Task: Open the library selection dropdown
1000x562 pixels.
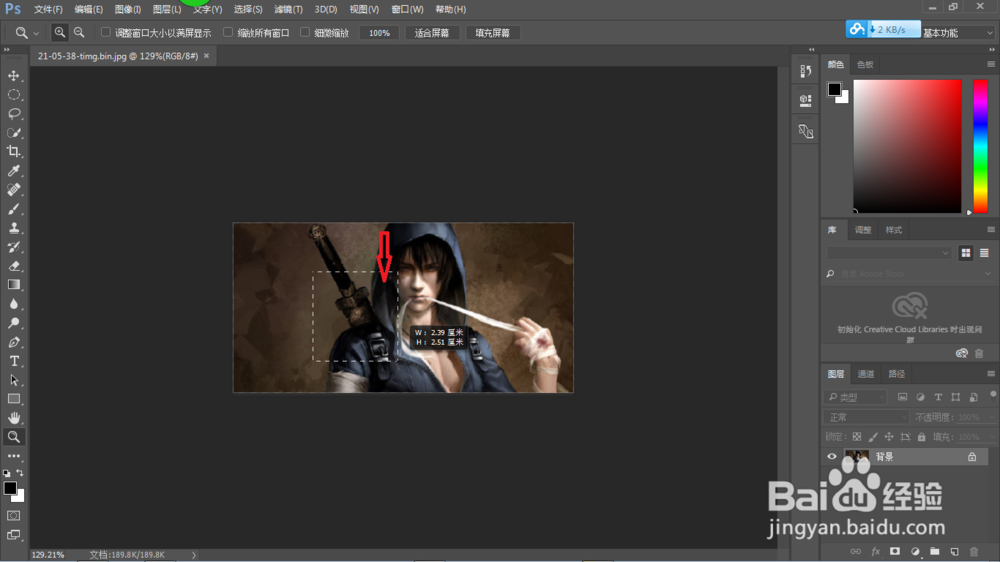Action: coord(888,253)
